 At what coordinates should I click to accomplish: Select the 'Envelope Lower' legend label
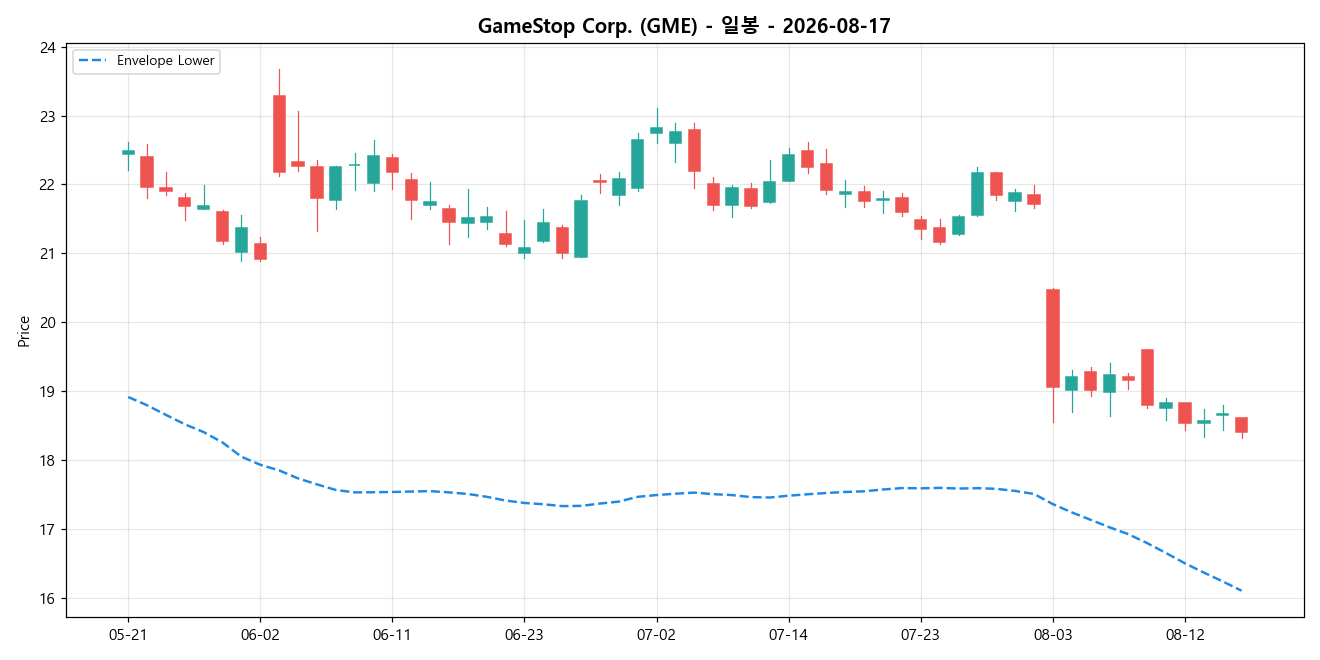(166, 61)
